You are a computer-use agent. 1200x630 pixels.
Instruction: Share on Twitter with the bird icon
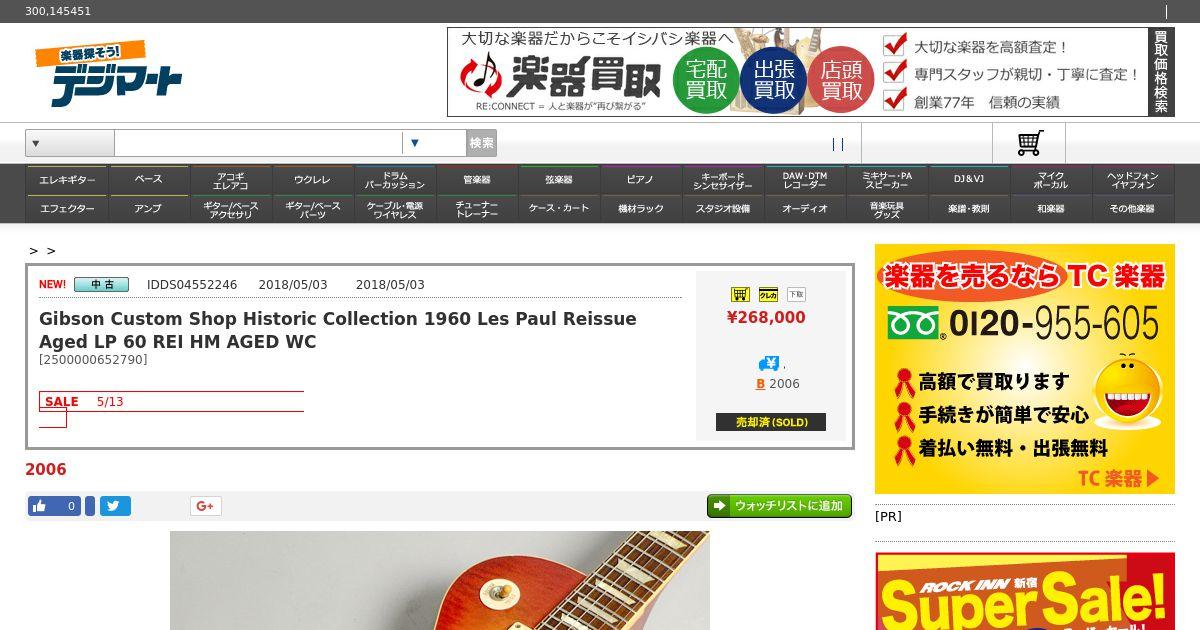(x=115, y=506)
